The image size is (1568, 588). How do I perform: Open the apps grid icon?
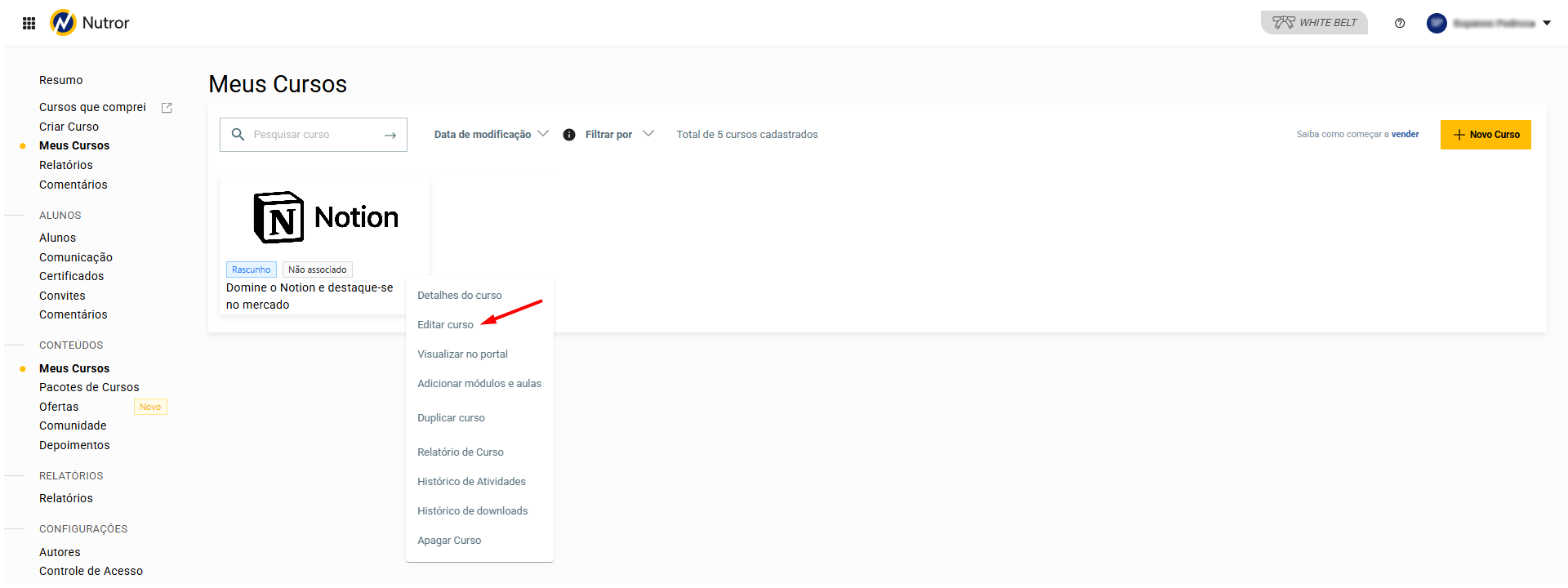pos(29,23)
